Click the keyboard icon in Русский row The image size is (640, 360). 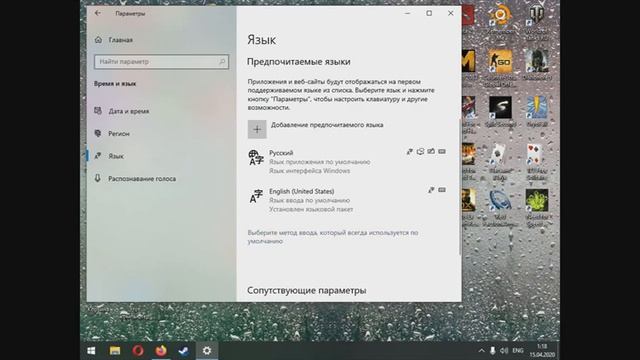[442, 151]
